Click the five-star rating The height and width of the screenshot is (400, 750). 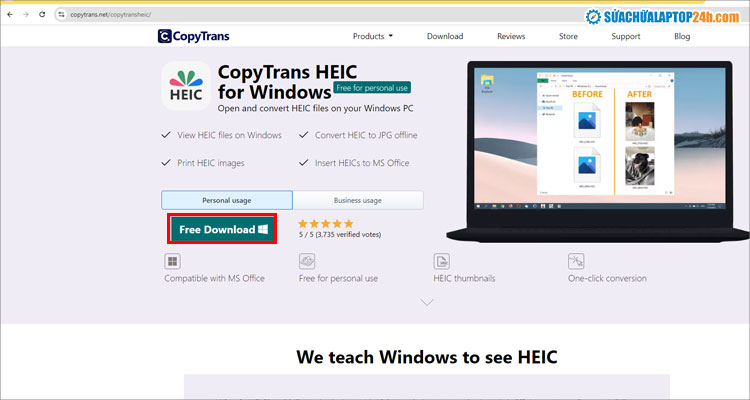(325, 223)
